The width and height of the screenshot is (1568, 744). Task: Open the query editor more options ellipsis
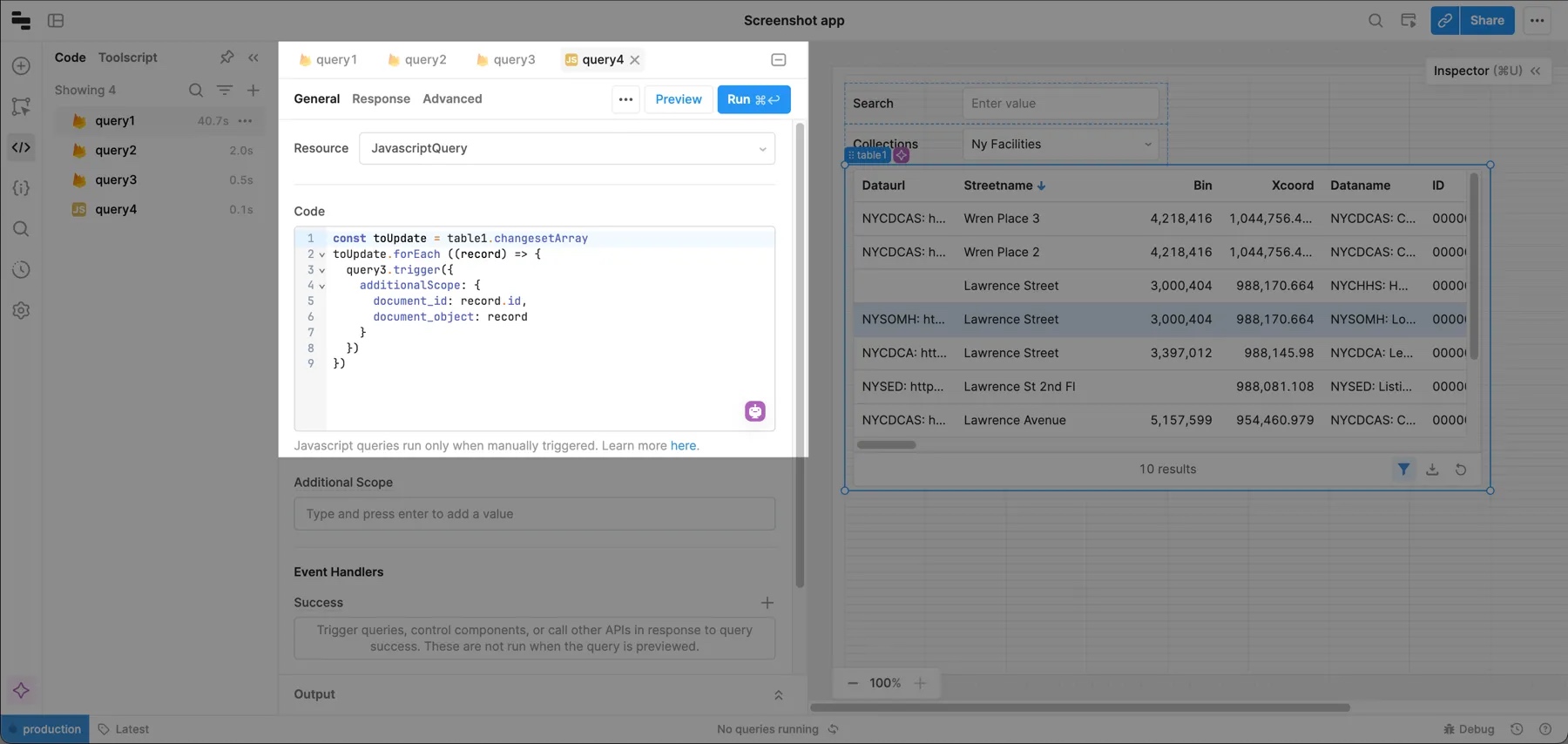[625, 99]
